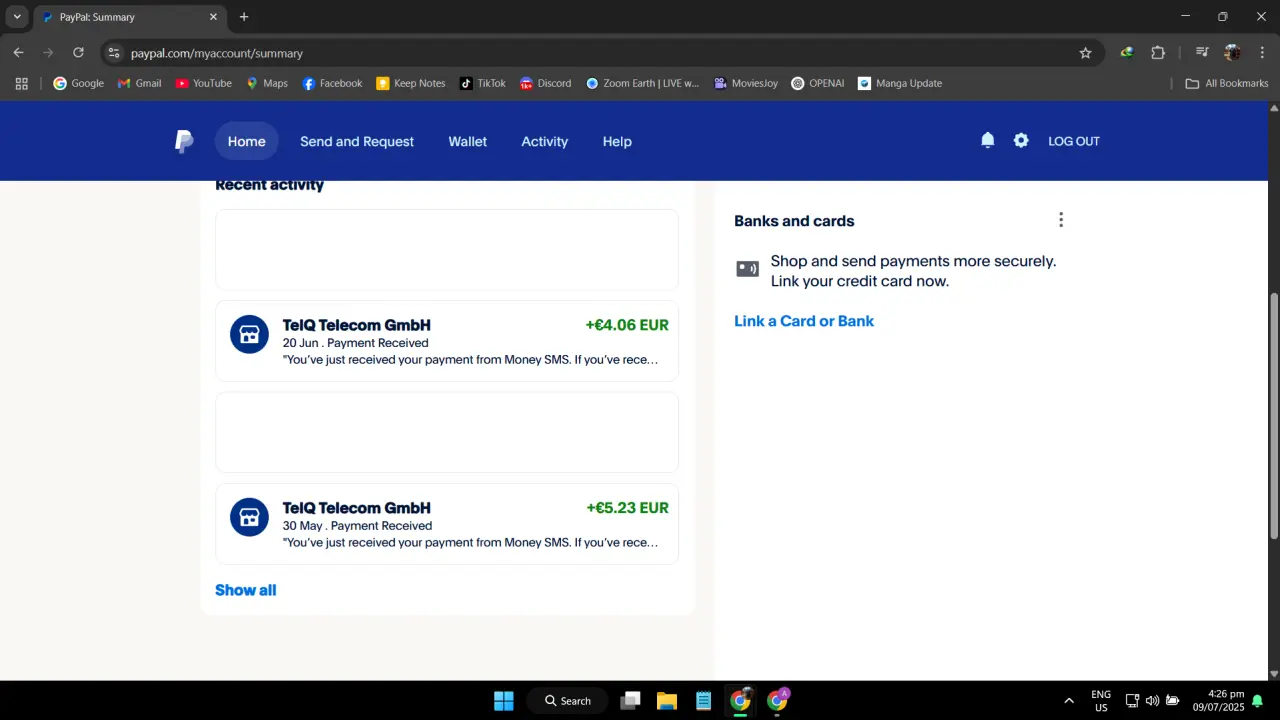Open the Keep Notes bookmark
The height and width of the screenshot is (720, 1280).
click(411, 83)
